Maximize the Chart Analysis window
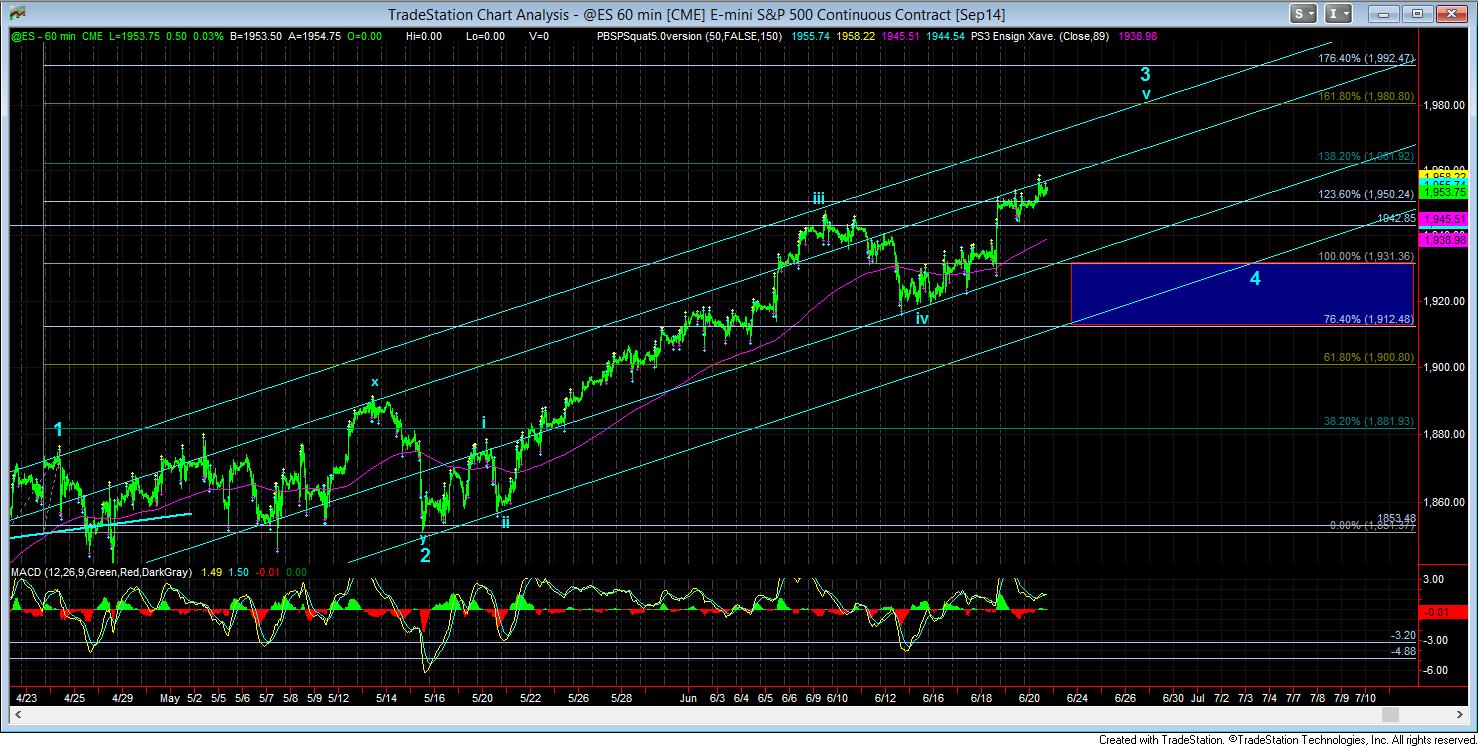The height and width of the screenshot is (746, 1478). [1417, 14]
